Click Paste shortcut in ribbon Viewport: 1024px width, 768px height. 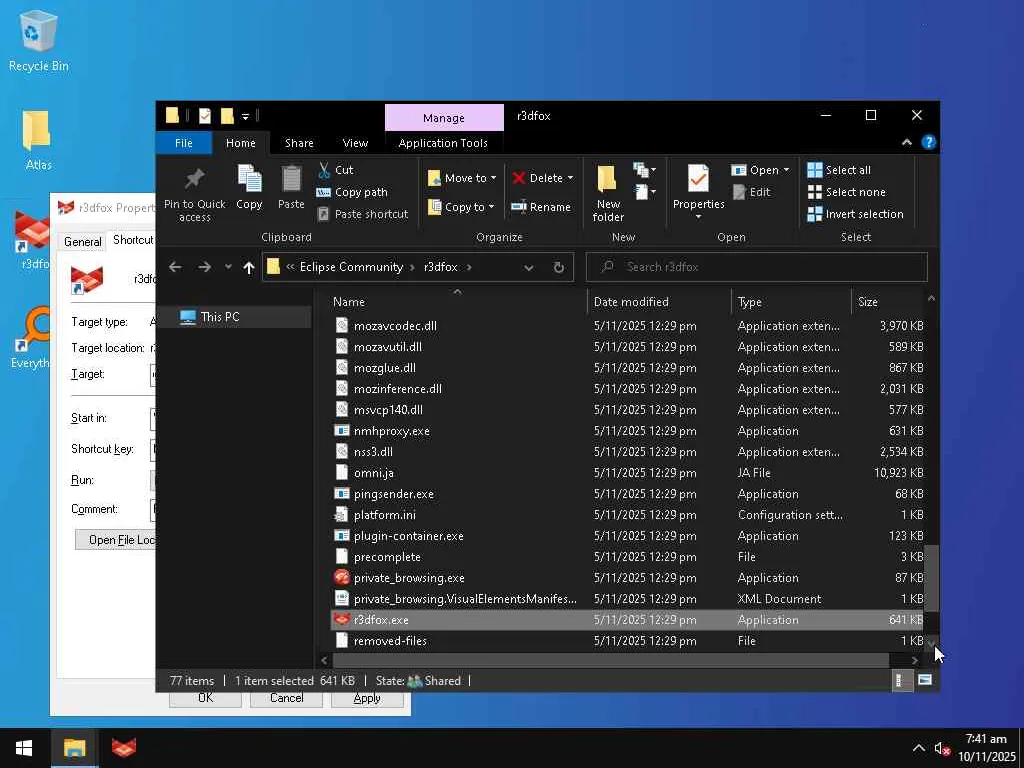[x=362, y=214]
